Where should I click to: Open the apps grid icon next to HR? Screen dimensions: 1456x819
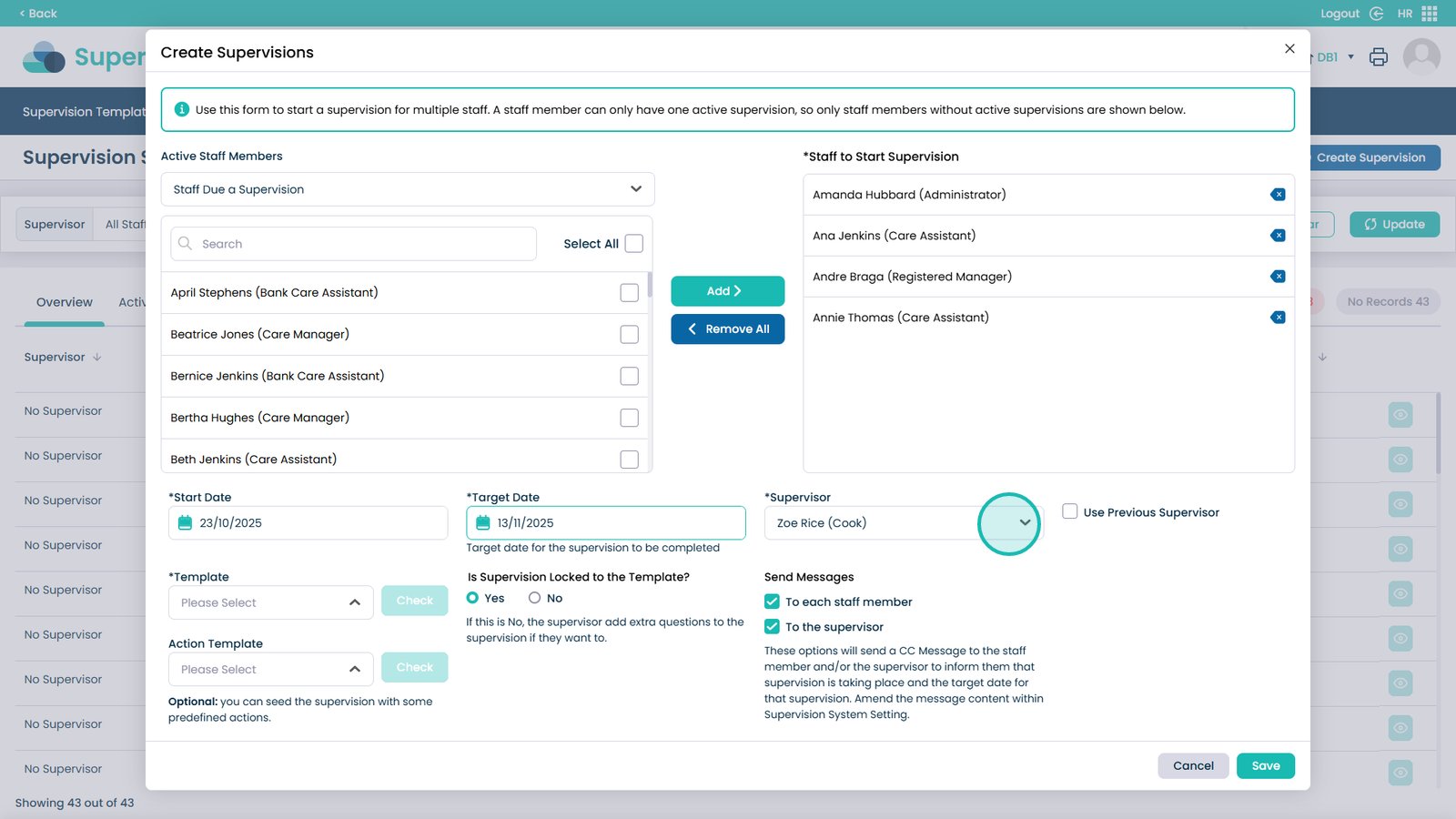click(x=1430, y=14)
